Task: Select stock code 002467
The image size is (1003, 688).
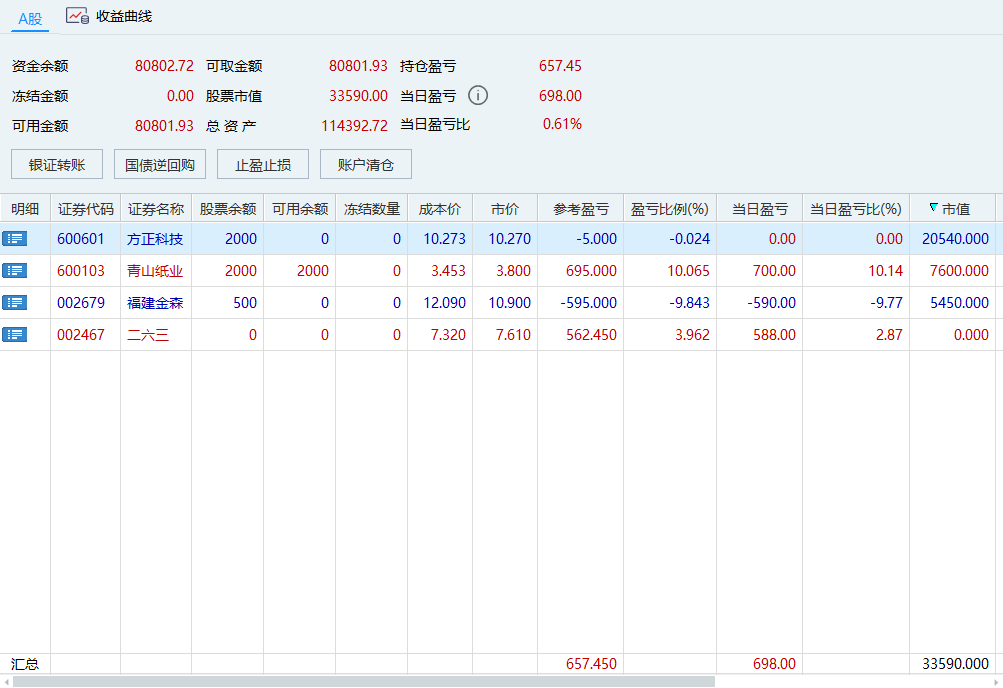Action: pos(81,334)
